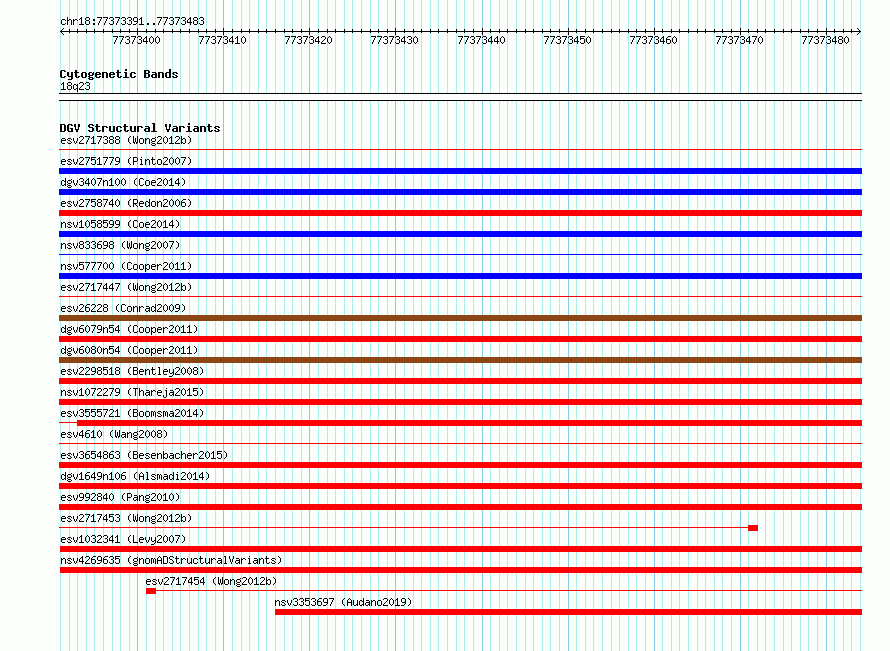Click red bar under esv3654863 (Besenbacher2015)
The height and width of the screenshot is (651, 890).
[460, 465]
